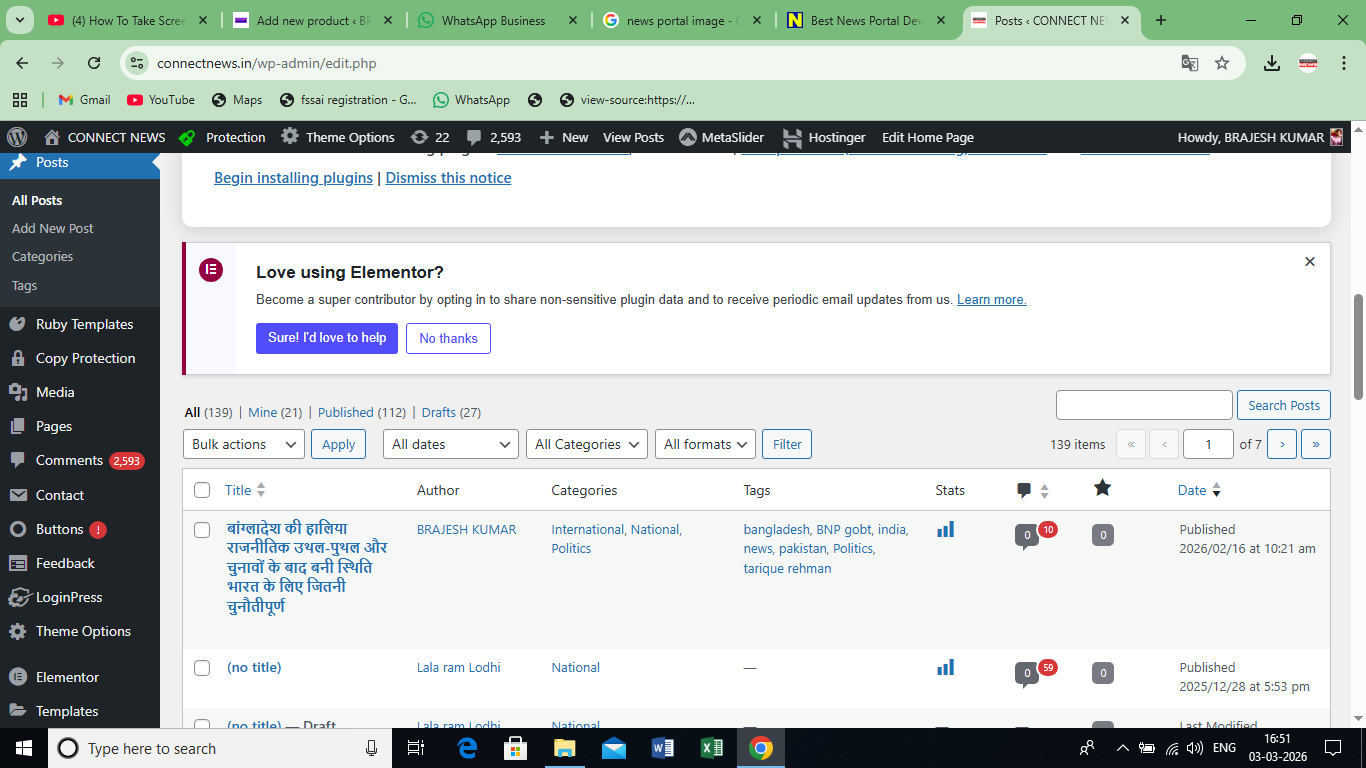Dismiss the Elementor notice with No thanks
The width and height of the screenshot is (1366, 768).
pyautogui.click(x=448, y=338)
